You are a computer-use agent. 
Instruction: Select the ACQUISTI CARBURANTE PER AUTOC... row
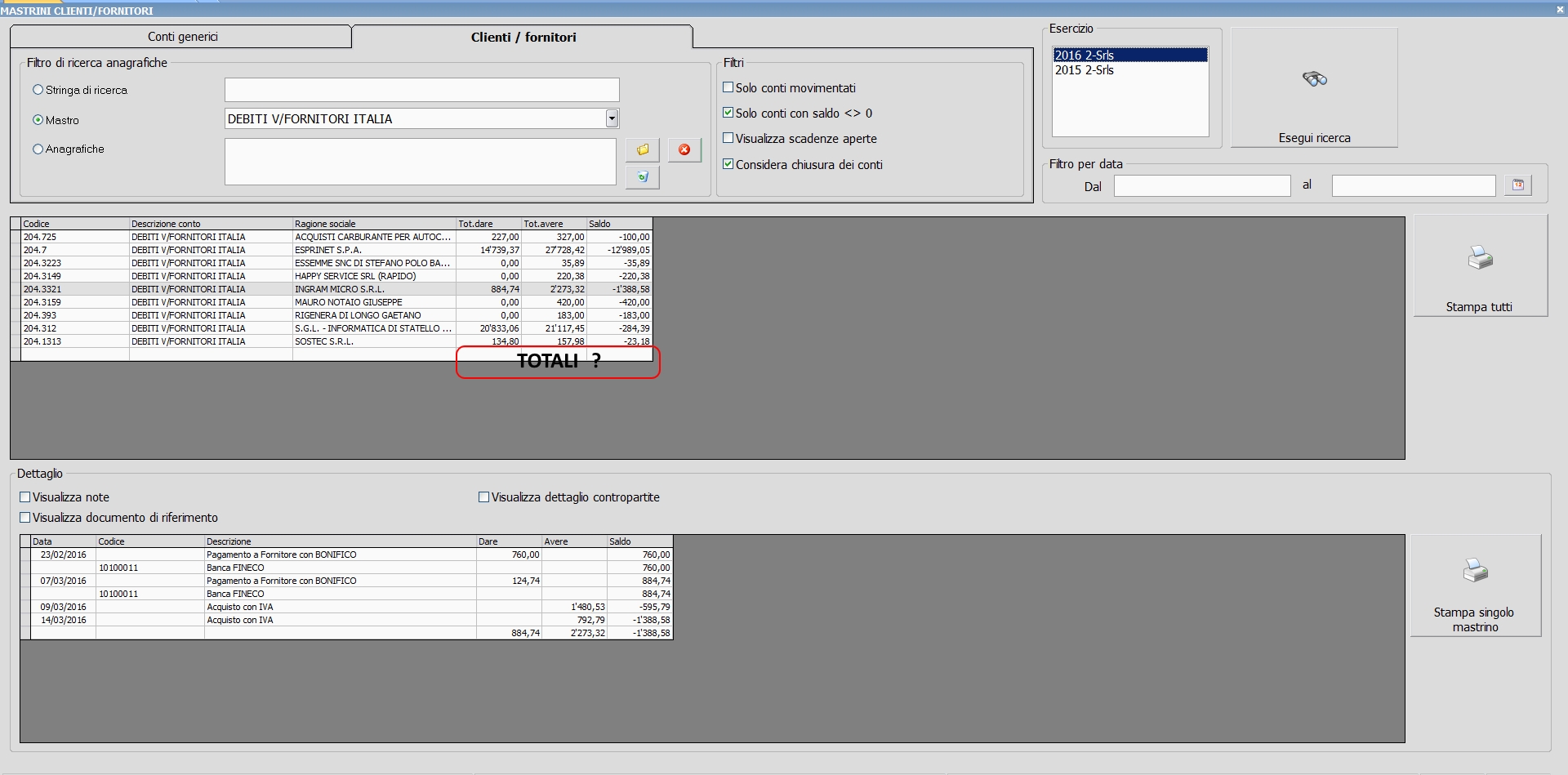click(x=332, y=237)
